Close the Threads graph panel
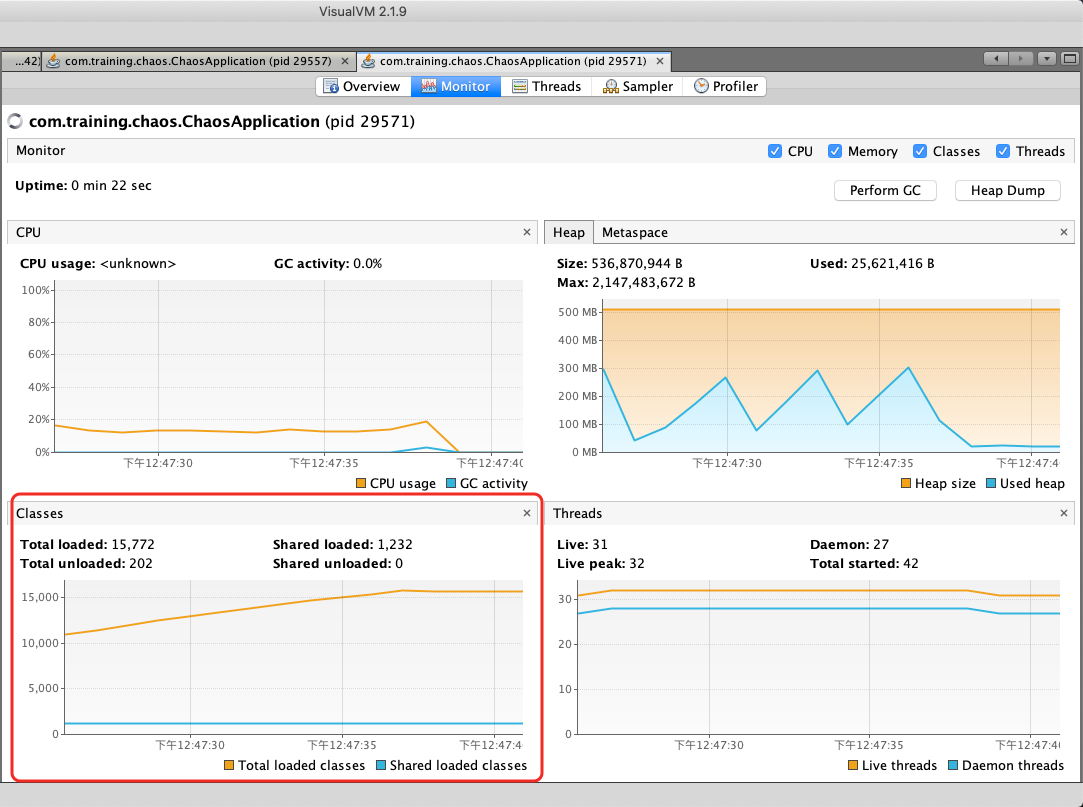The height and width of the screenshot is (807, 1083). (x=1064, y=513)
